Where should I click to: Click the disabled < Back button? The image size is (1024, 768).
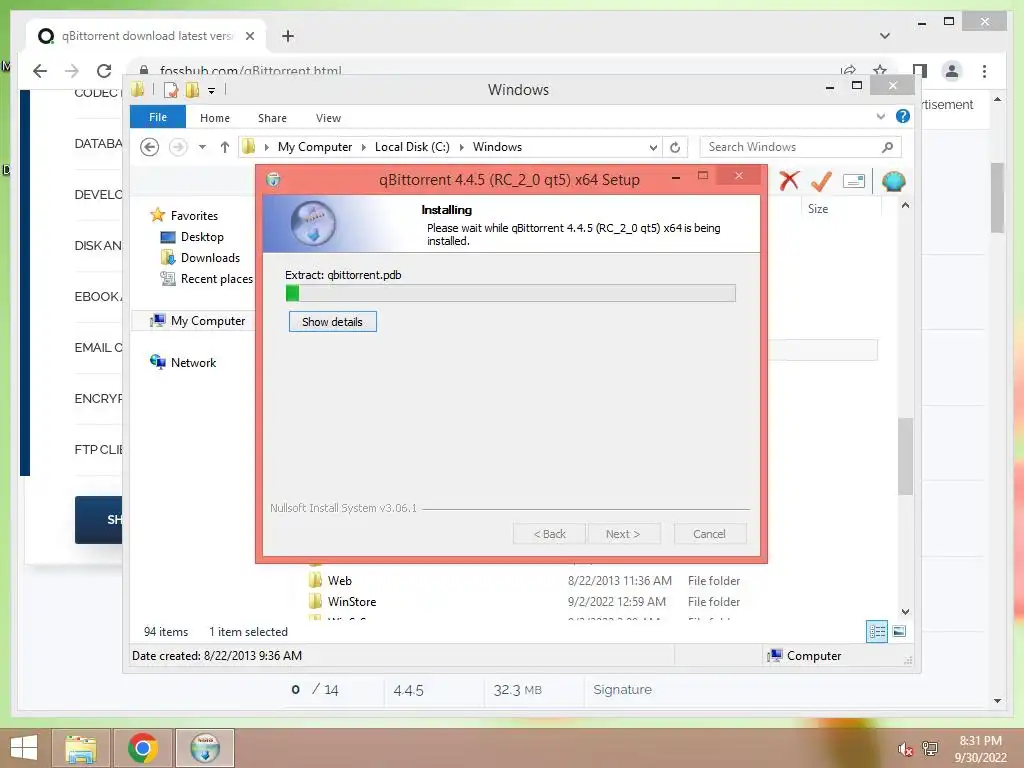click(x=549, y=534)
